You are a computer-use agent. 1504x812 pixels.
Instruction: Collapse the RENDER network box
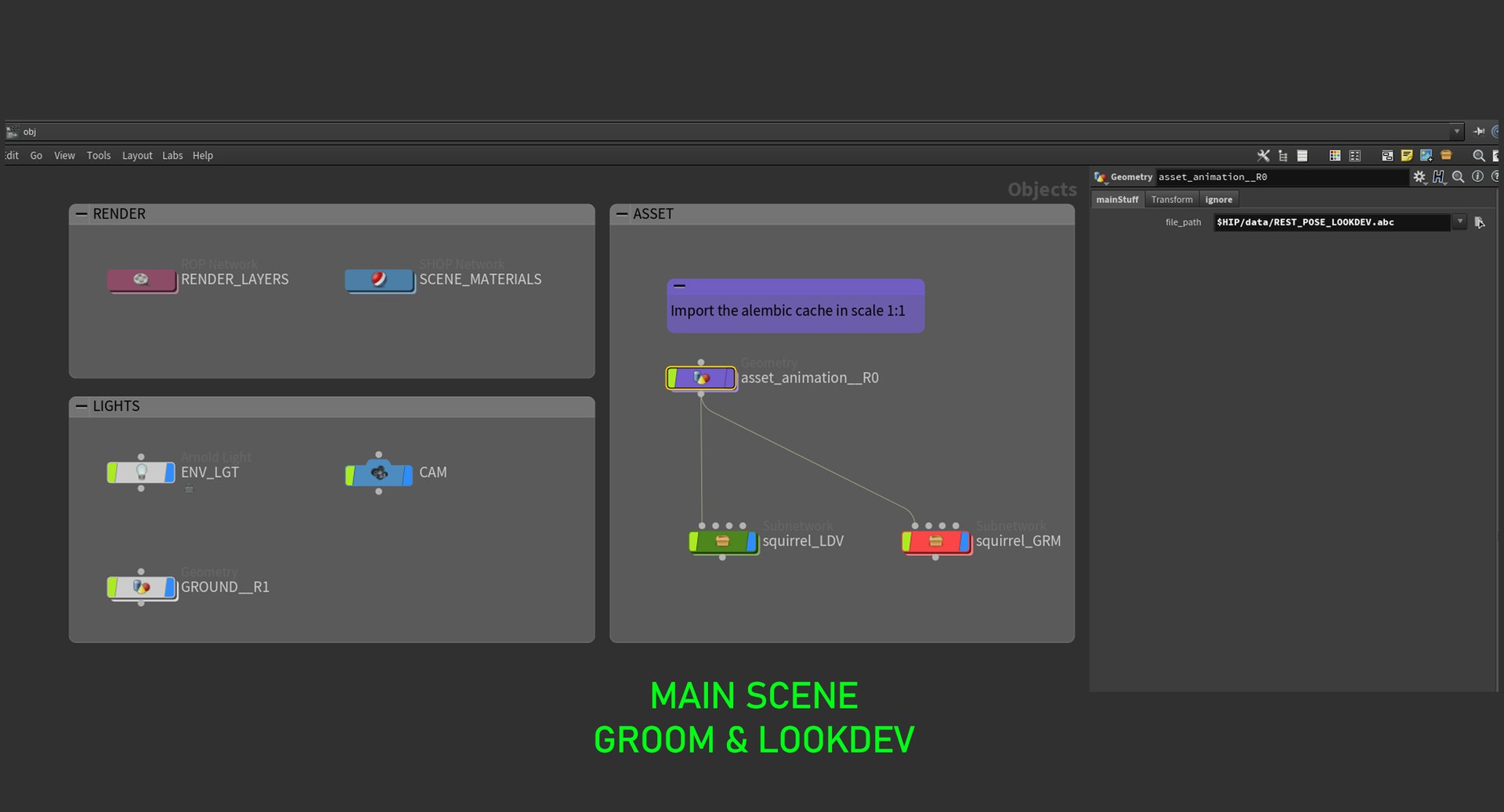[x=81, y=214]
